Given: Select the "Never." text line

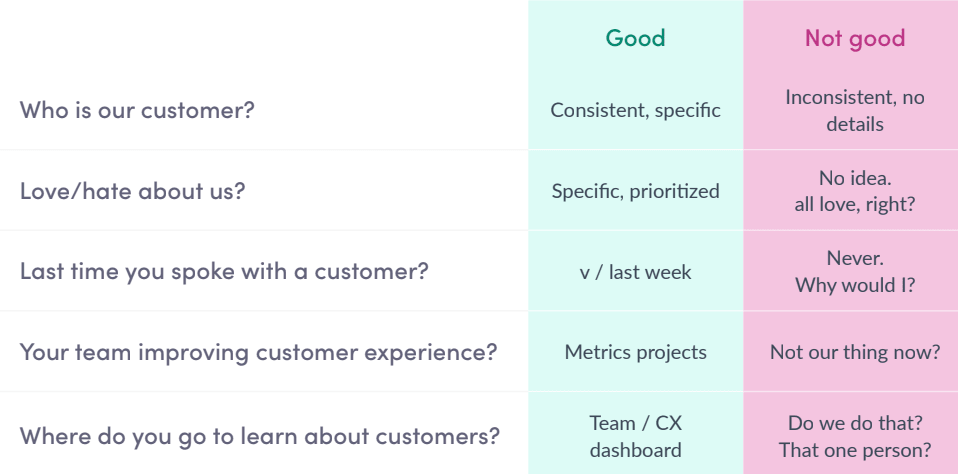Looking at the screenshot, I should [854, 258].
